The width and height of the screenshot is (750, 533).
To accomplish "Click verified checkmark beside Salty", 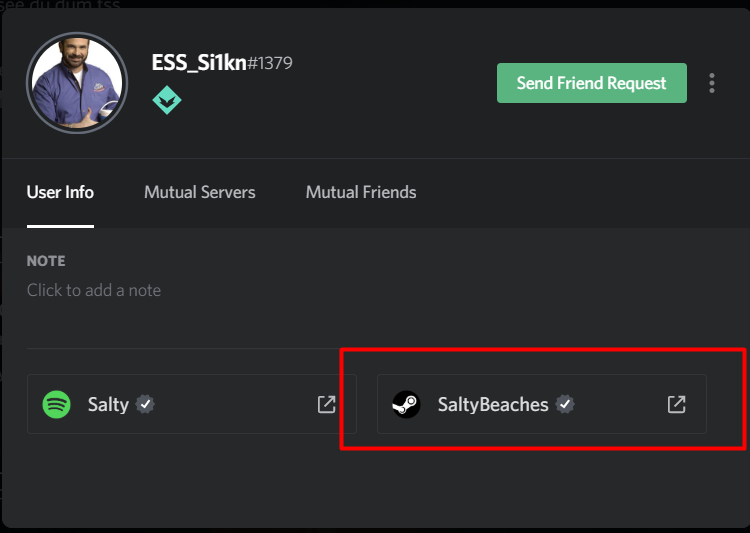I will (x=145, y=404).
